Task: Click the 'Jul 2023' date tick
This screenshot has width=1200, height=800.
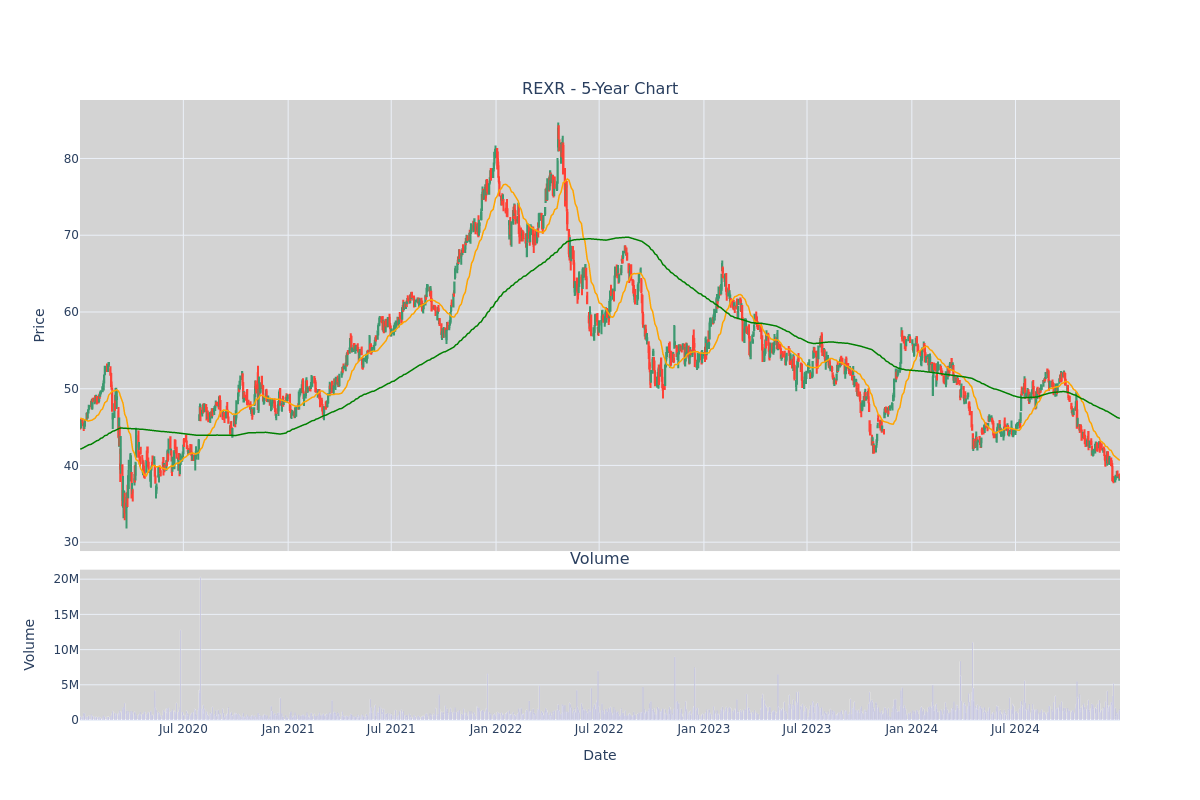Action: 807,729
